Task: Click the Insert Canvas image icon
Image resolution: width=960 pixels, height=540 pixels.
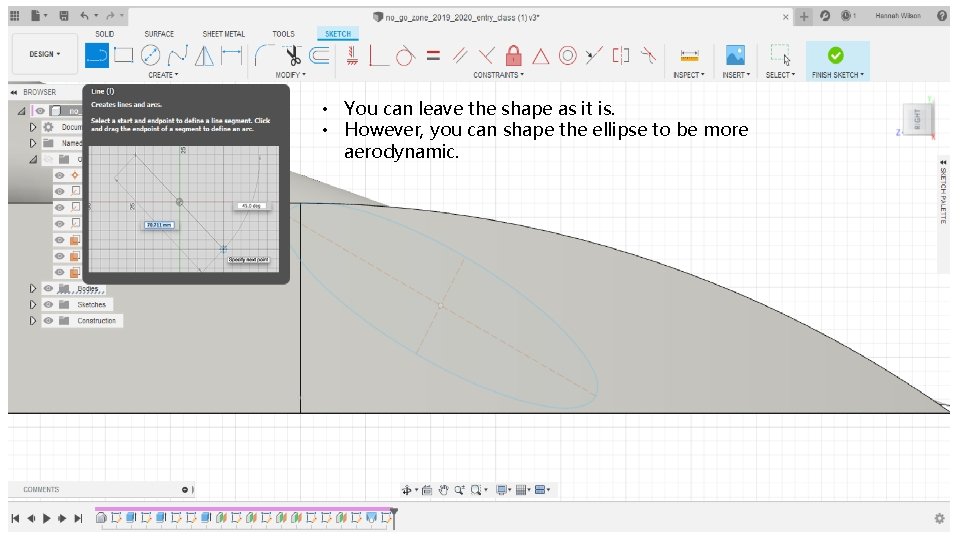Action: [735, 56]
